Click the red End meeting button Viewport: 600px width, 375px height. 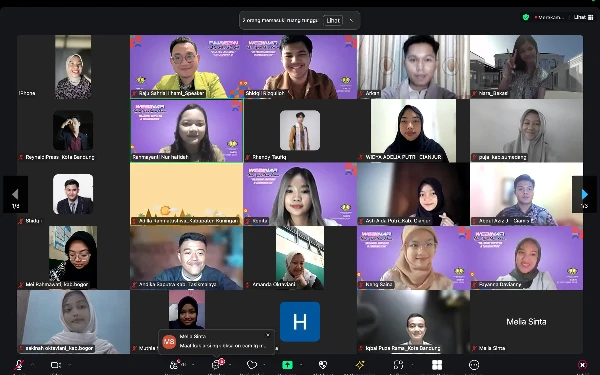point(582,365)
